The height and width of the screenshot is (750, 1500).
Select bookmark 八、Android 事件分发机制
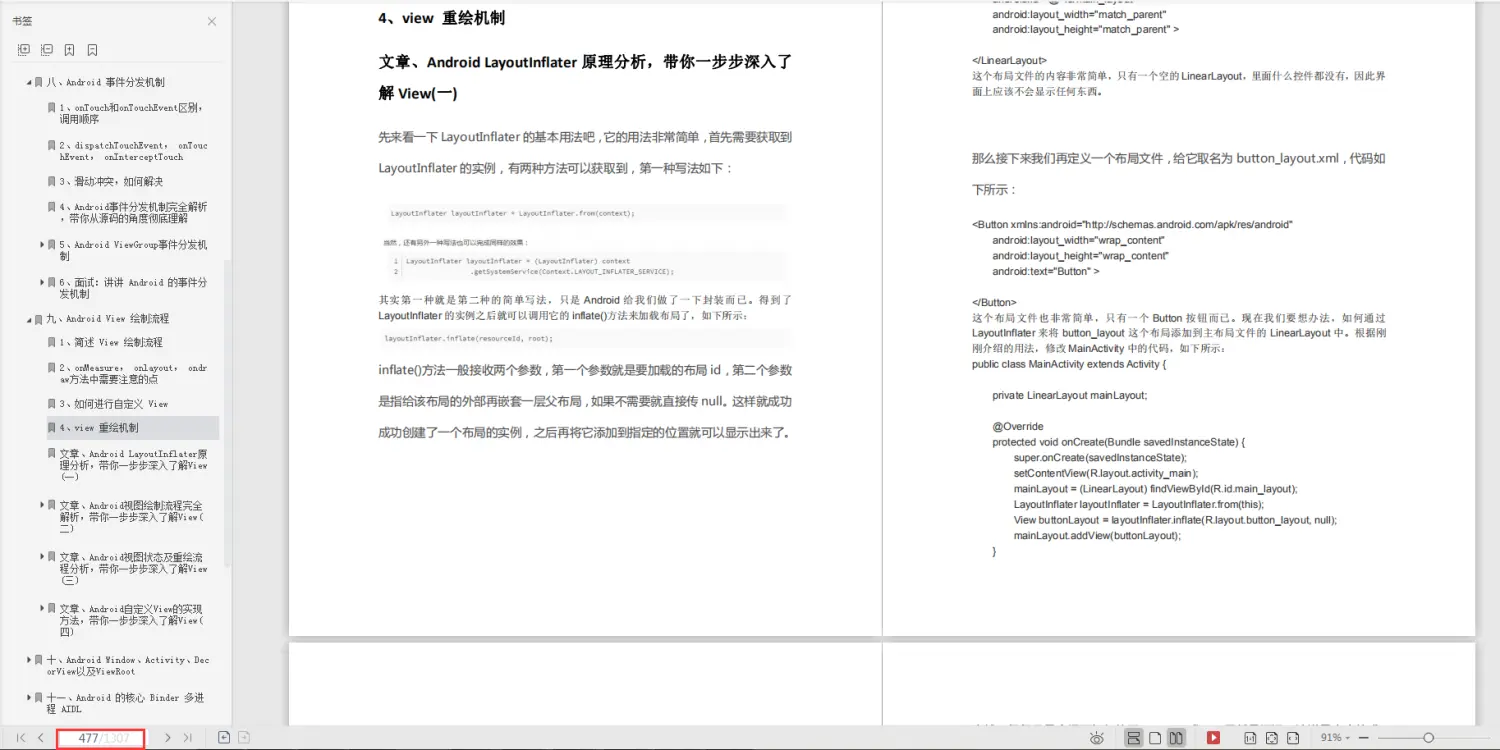point(105,83)
